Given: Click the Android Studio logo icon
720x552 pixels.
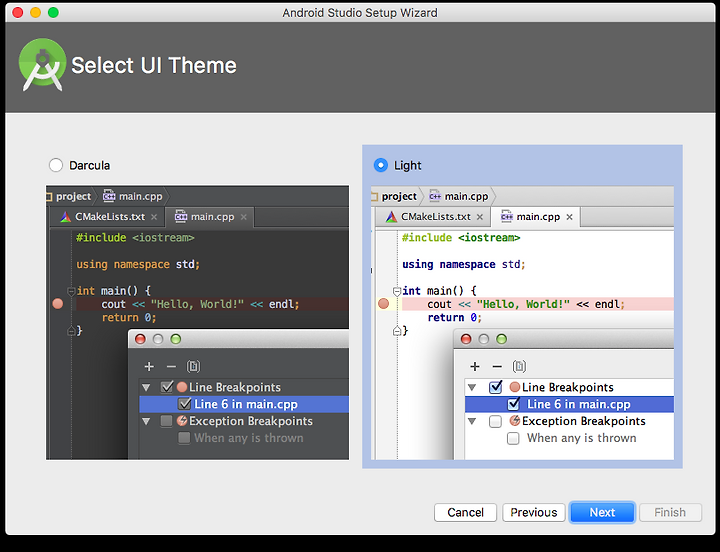Looking at the screenshot, I should (x=42, y=65).
